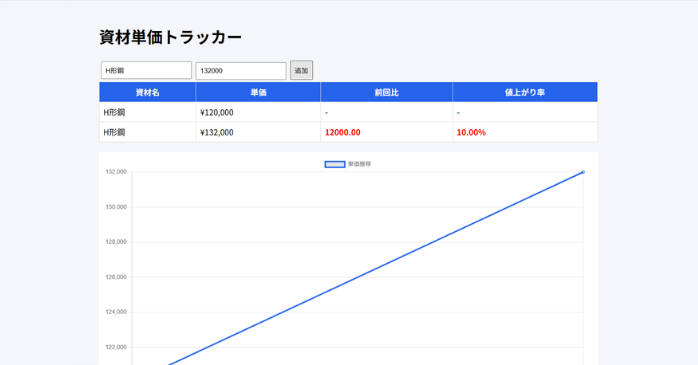Click the 130,000 y-axis label
Screen dimensions: 698x365
[116, 207]
